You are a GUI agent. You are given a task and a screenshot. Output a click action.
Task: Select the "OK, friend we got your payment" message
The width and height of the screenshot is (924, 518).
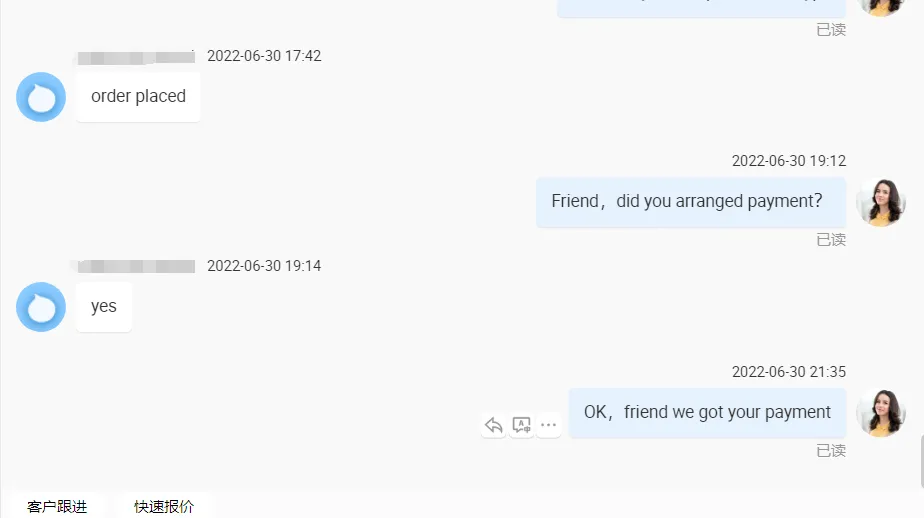(x=707, y=412)
